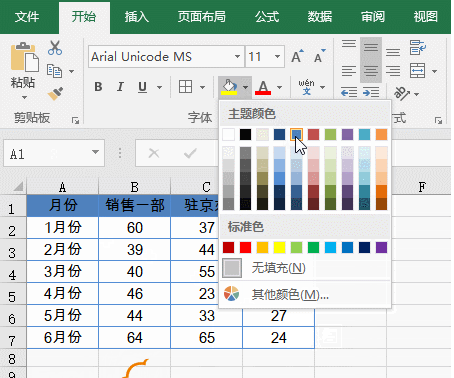Select the Select All corner triangle

click(x=19, y=186)
